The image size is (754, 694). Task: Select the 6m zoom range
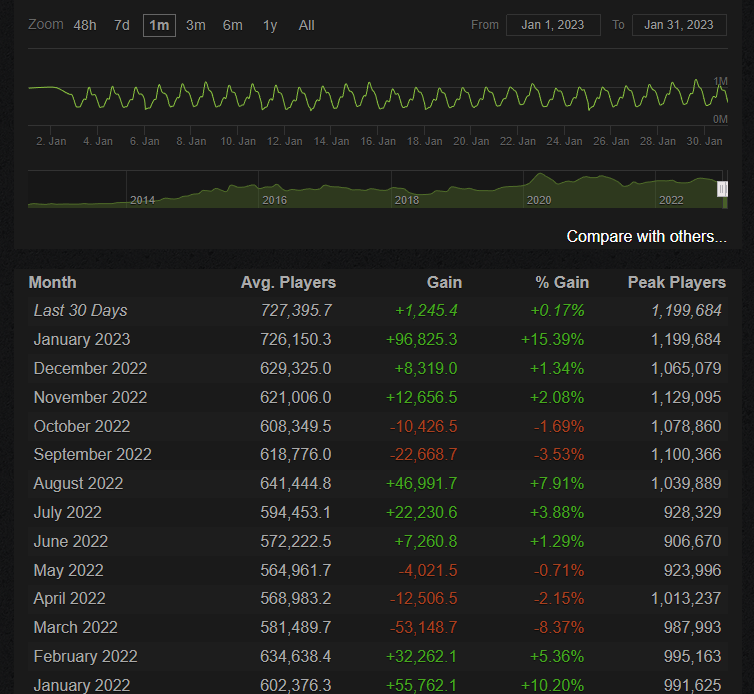pyautogui.click(x=232, y=25)
